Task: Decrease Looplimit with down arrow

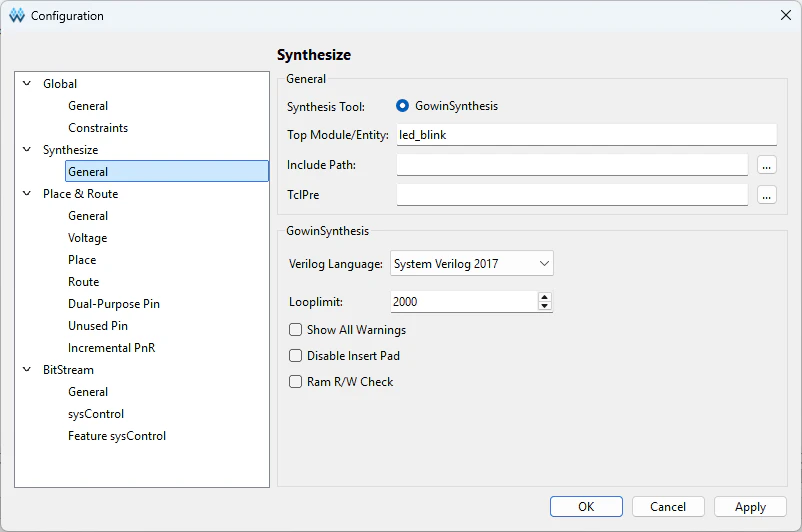Action: coord(544,306)
